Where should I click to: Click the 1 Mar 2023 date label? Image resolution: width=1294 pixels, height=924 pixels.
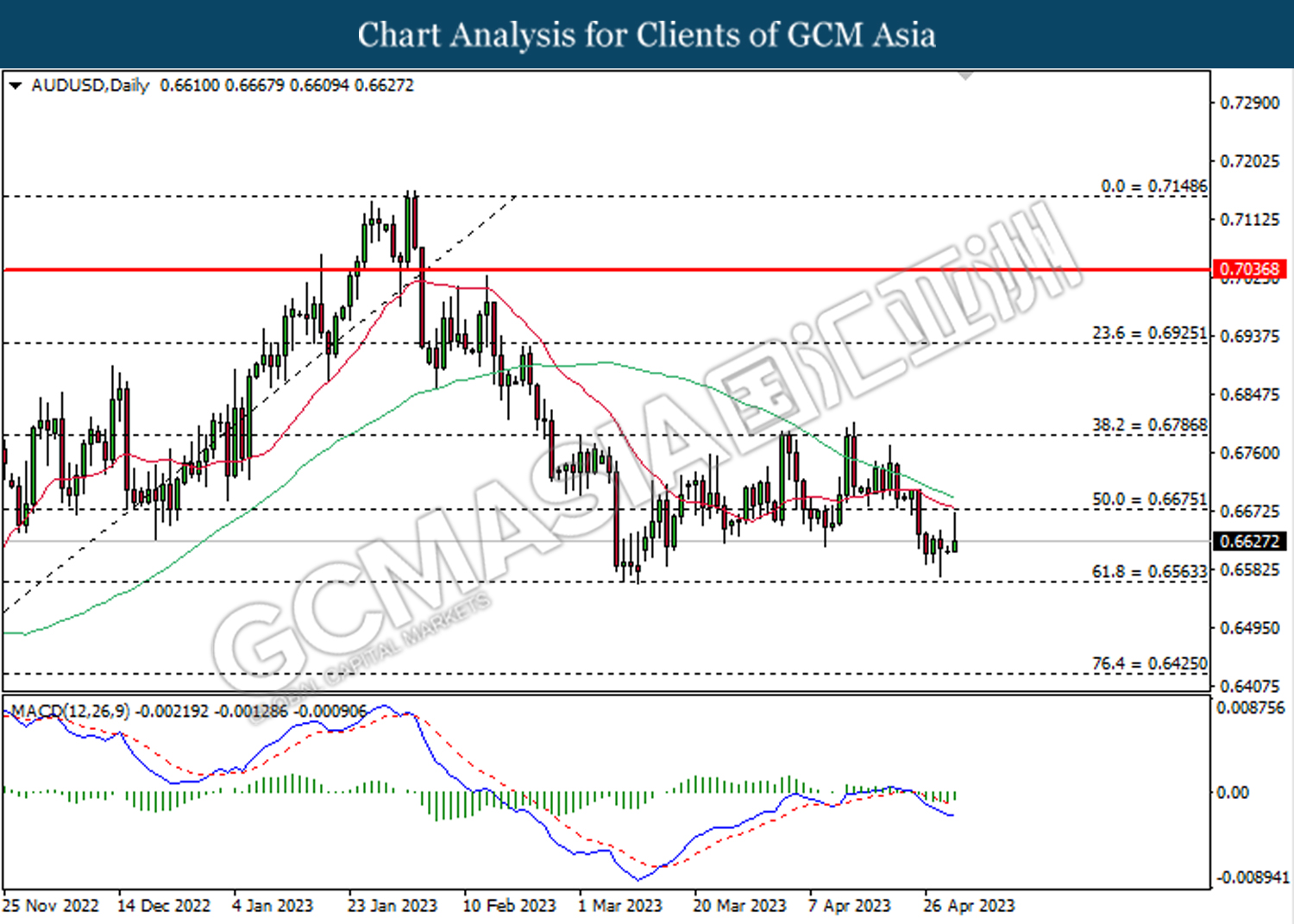[619, 905]
